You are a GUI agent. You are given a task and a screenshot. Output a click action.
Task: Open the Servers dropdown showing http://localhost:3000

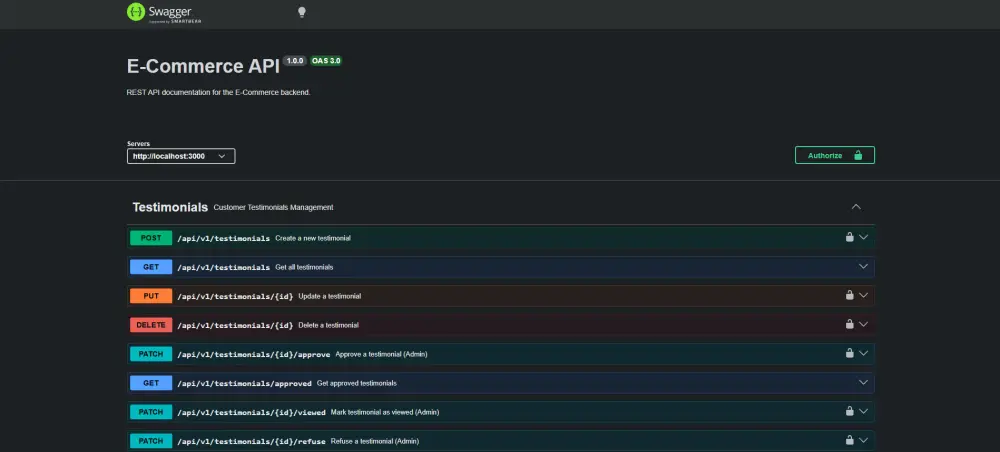181,156
